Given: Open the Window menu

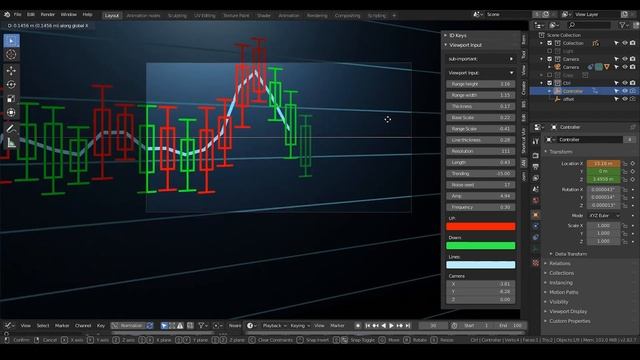Looking at the screenshot, I should point(69,15).
